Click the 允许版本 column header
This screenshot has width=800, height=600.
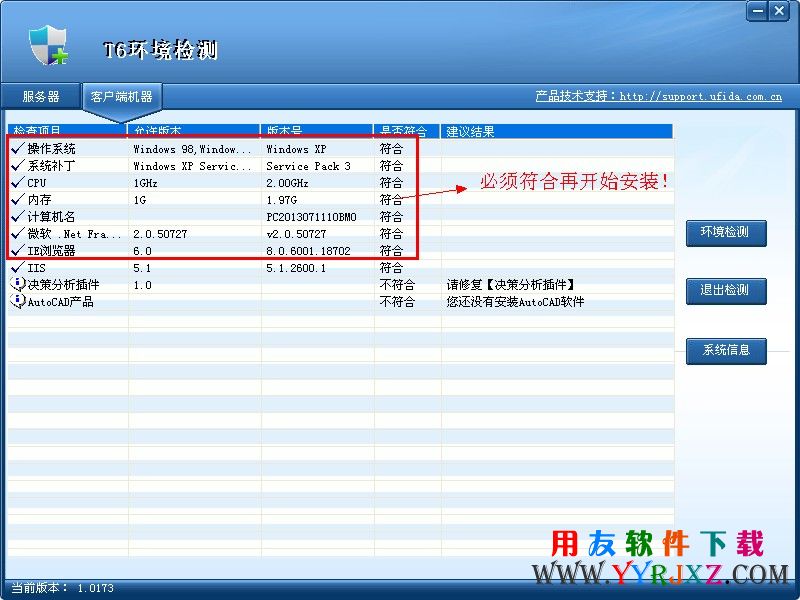pyautogui.click(x=194, y=131)
